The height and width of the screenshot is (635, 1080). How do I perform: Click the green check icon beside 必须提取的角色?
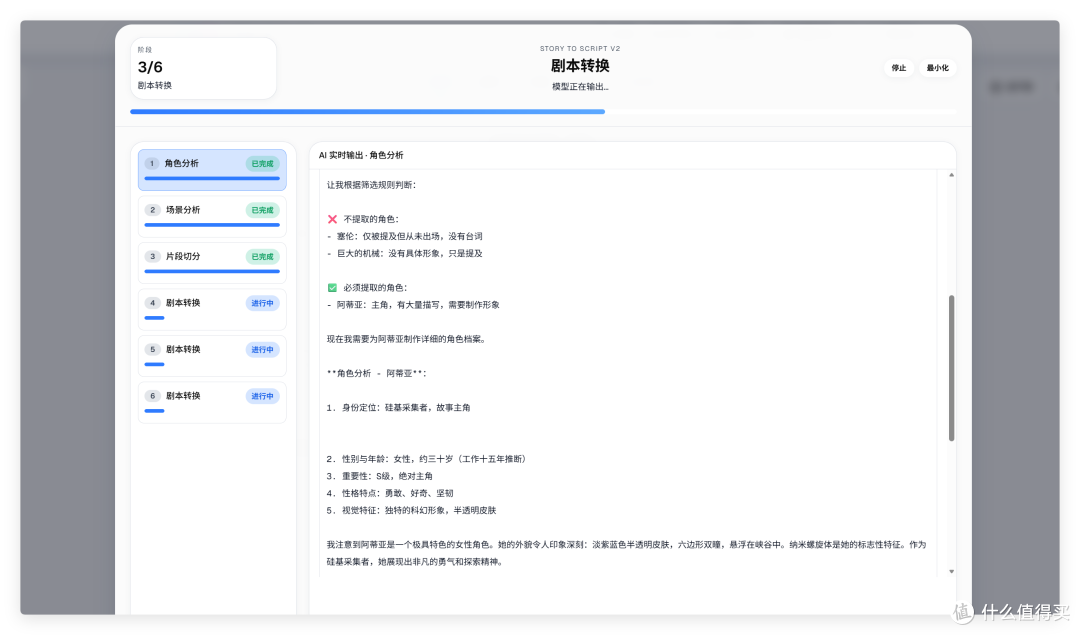pyautogui.click(x=332, y=288)
